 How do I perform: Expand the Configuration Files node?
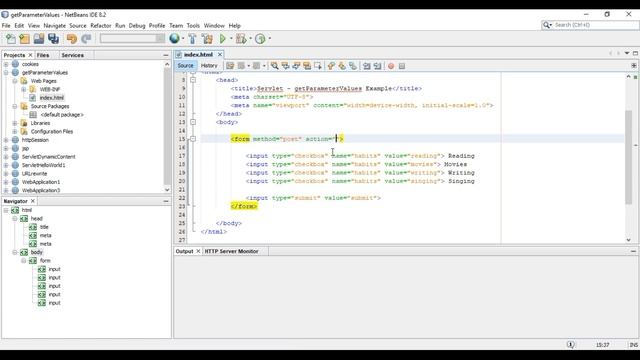[15, 131]
